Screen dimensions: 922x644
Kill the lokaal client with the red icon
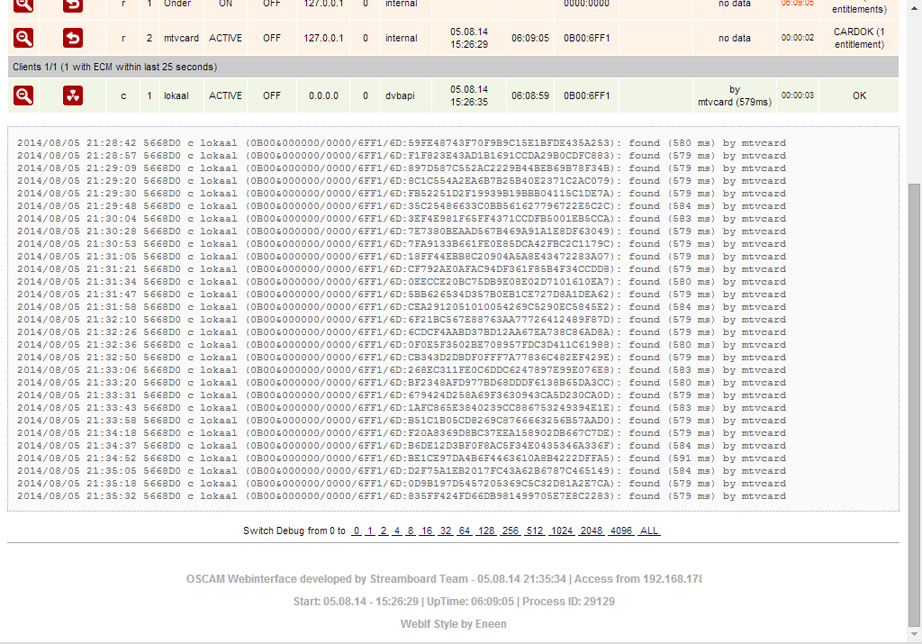73,95
